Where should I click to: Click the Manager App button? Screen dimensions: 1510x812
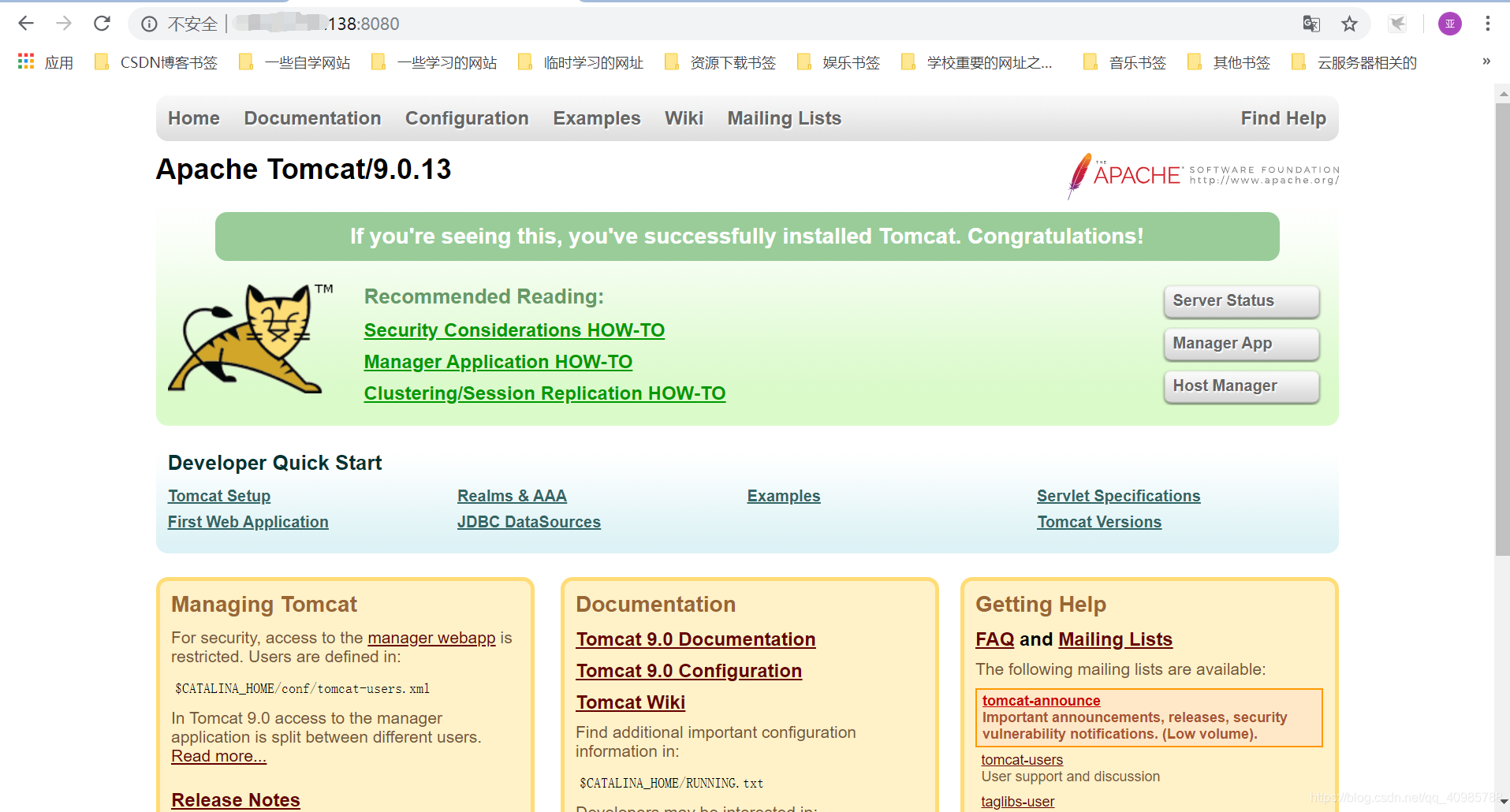click(x=1241, y=344)
